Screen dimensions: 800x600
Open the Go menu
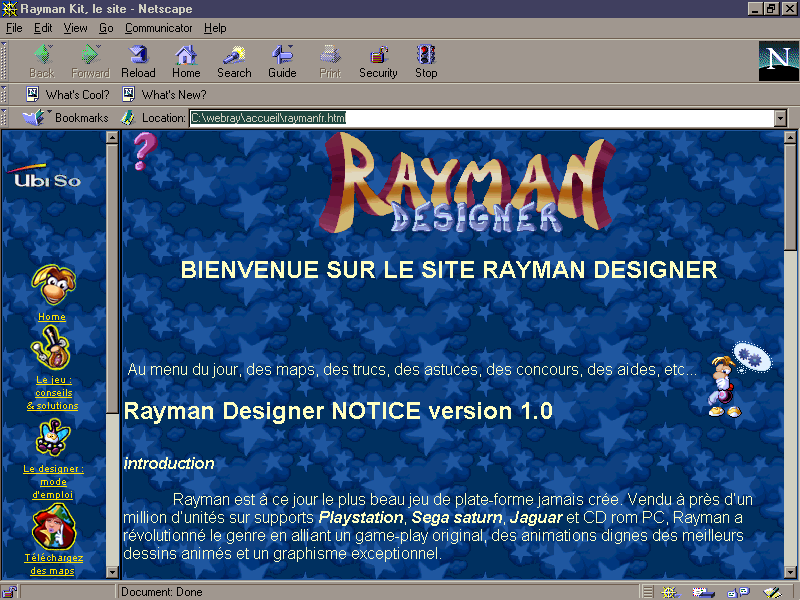pos(106,28)
